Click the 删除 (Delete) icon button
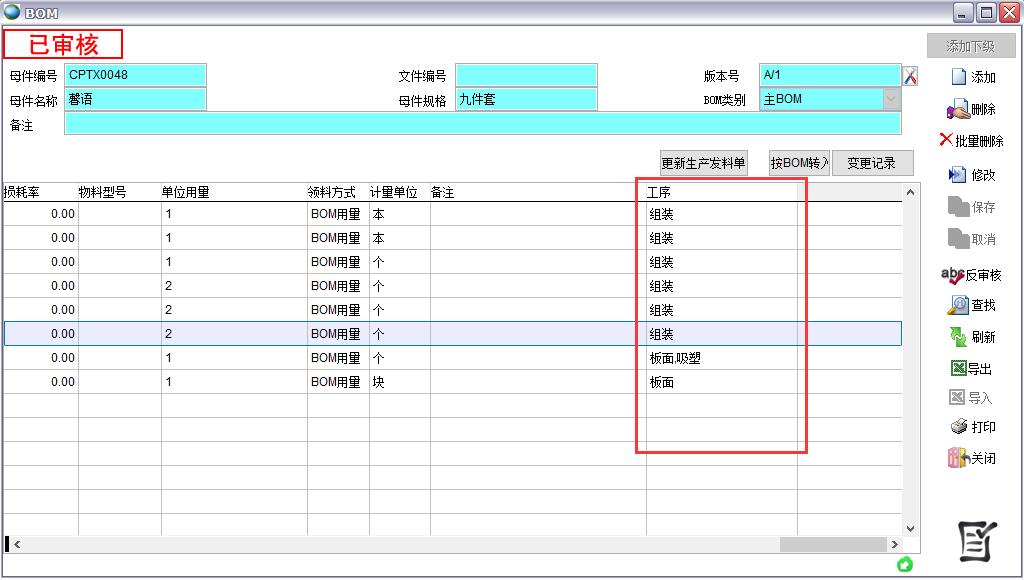The image size is (1024, 580). (x=971, y=109)
